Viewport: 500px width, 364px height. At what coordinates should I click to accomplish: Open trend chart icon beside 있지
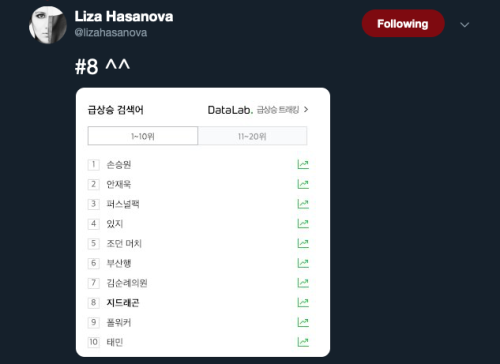303,223
